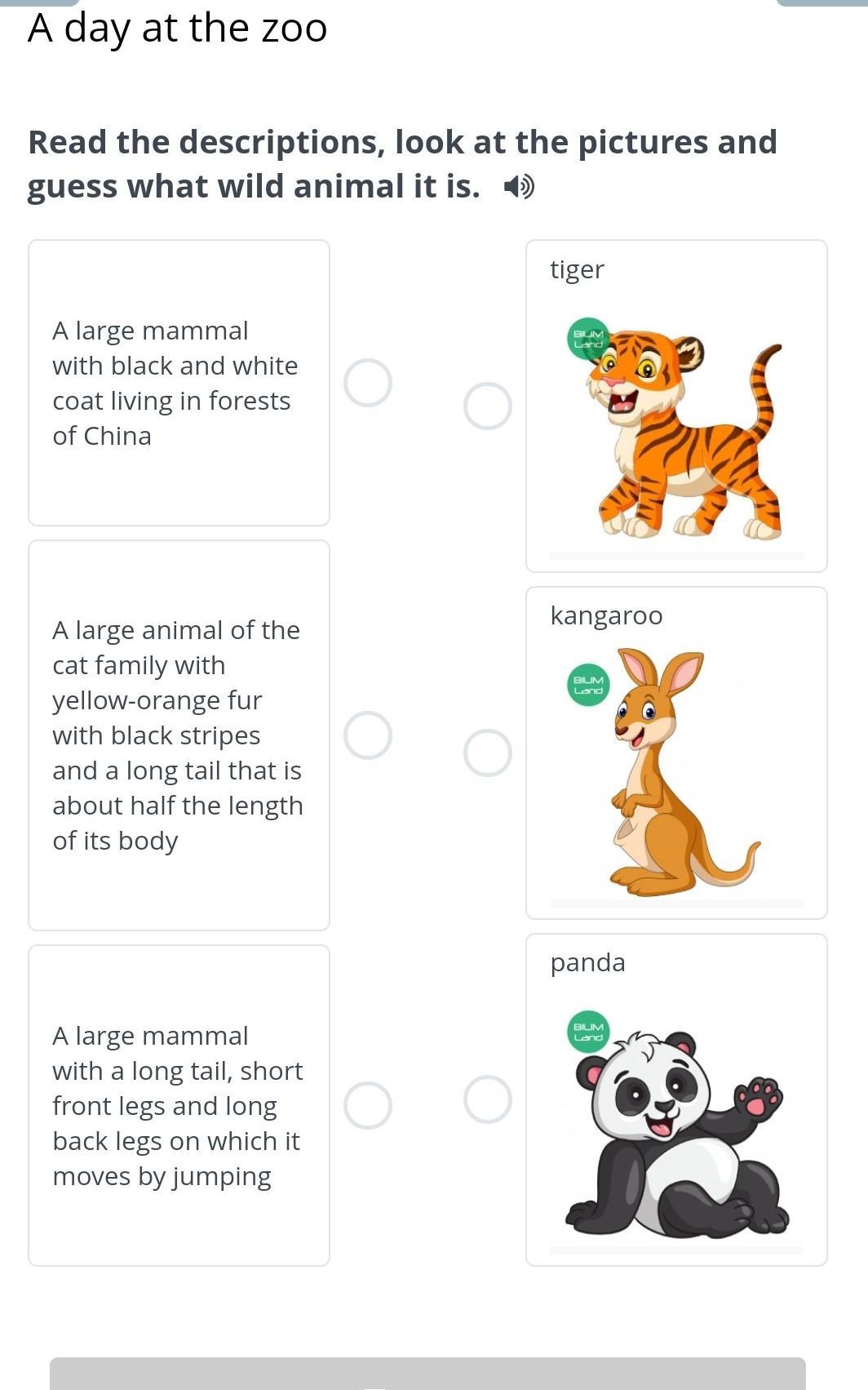Click the 'kangaroo' label text
This screenshot has height=1390, width=868.
pos(606,615)
